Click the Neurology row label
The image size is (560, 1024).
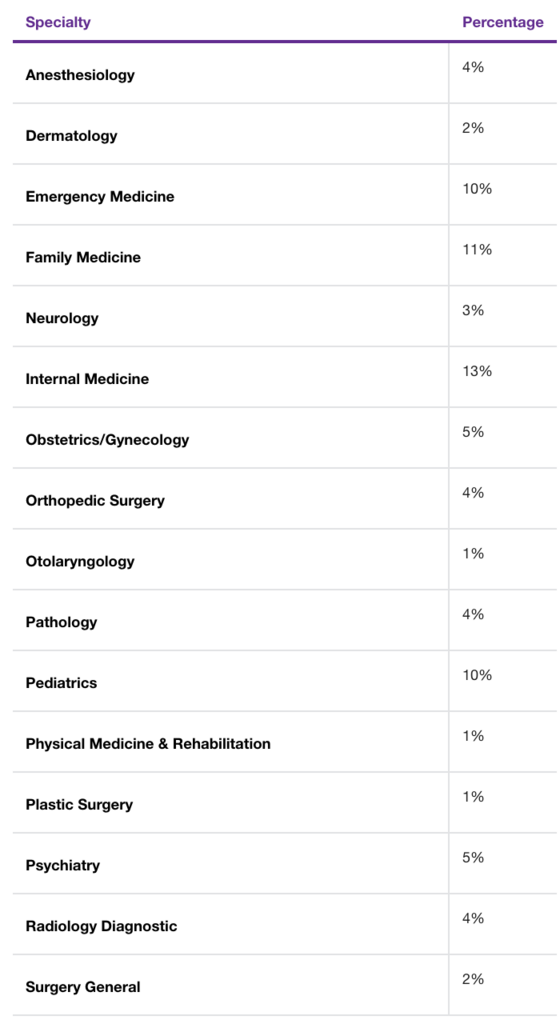coord(62,318)
